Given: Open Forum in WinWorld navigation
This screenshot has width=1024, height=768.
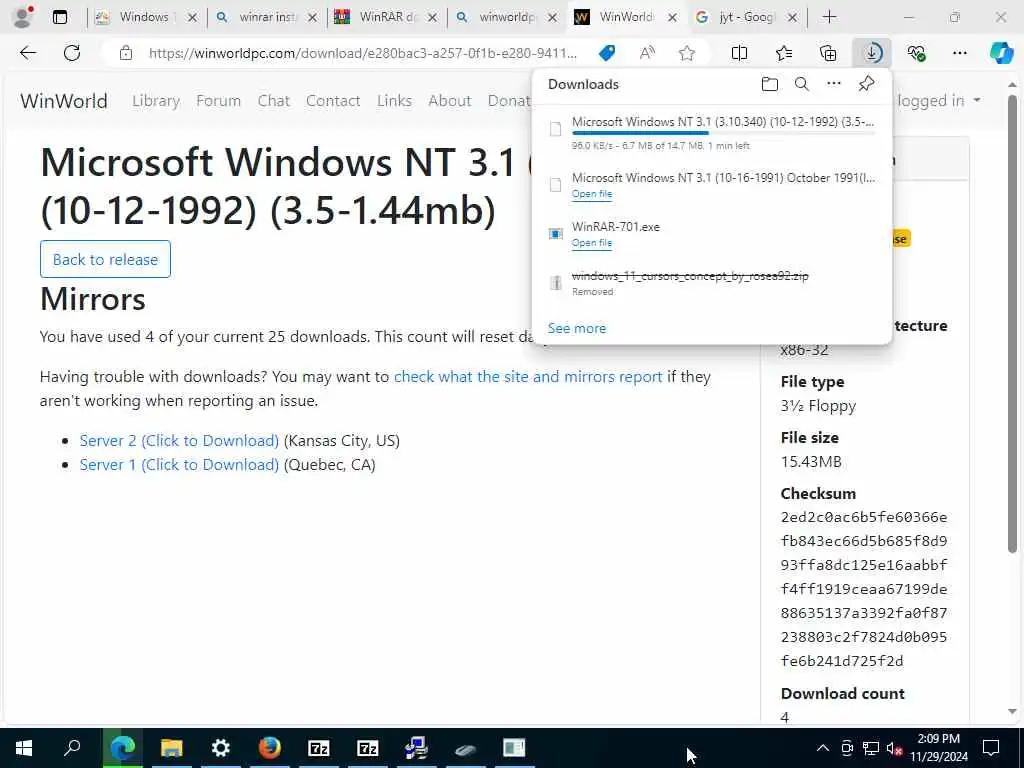Looking at the screenshot, I should click(219, 101).
